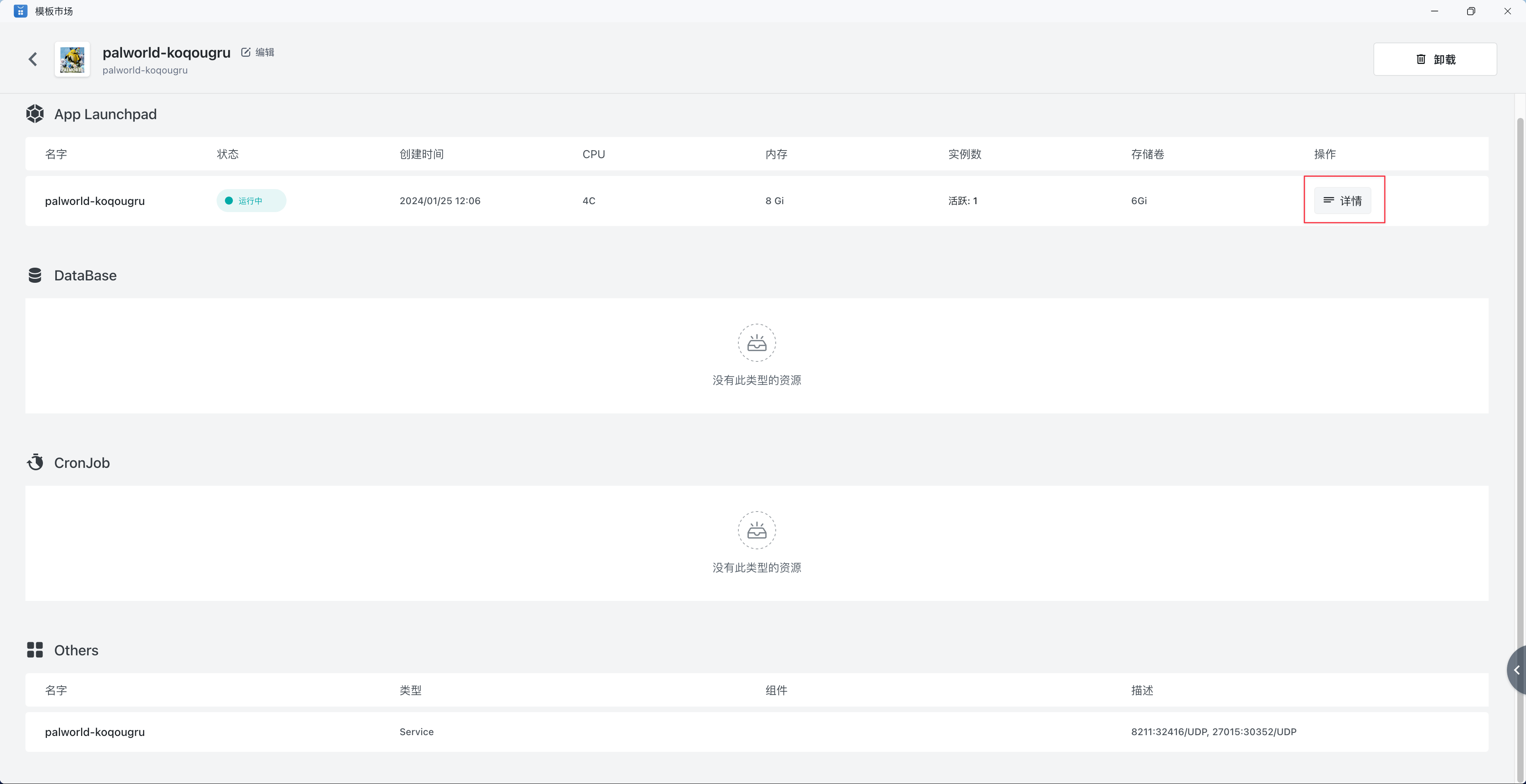Close the 模板市场 window
The image size is (1526, 784).
[1508, 11]
